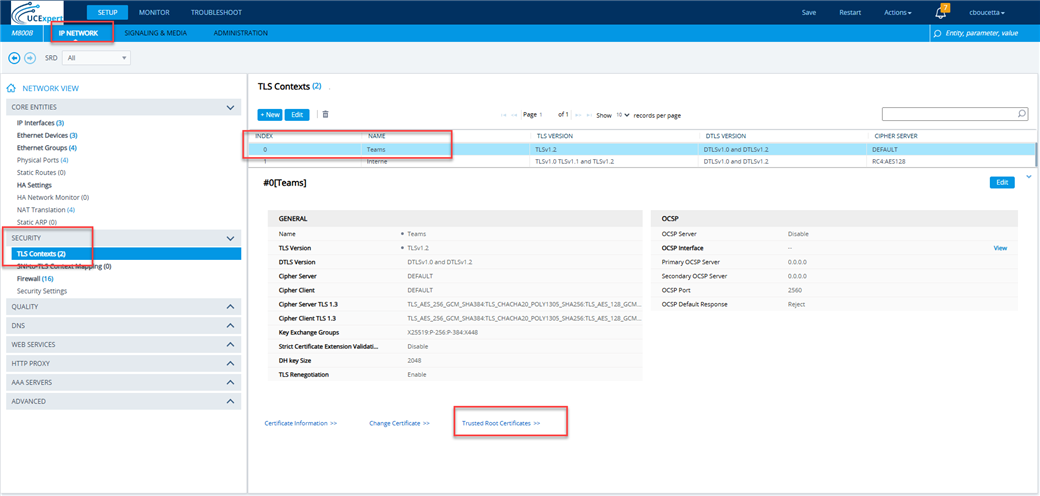1040x496 pixels.
Task: Click the back navigation arrow icon
Action: point(14,58)
